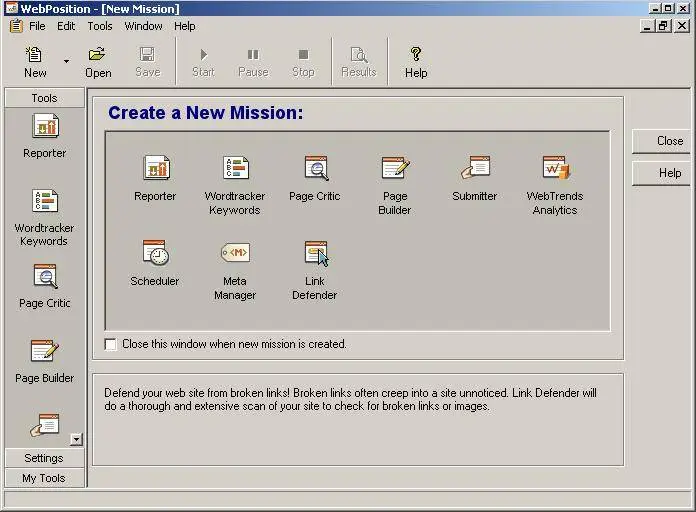Open the Tools menu

coord(100,26)
